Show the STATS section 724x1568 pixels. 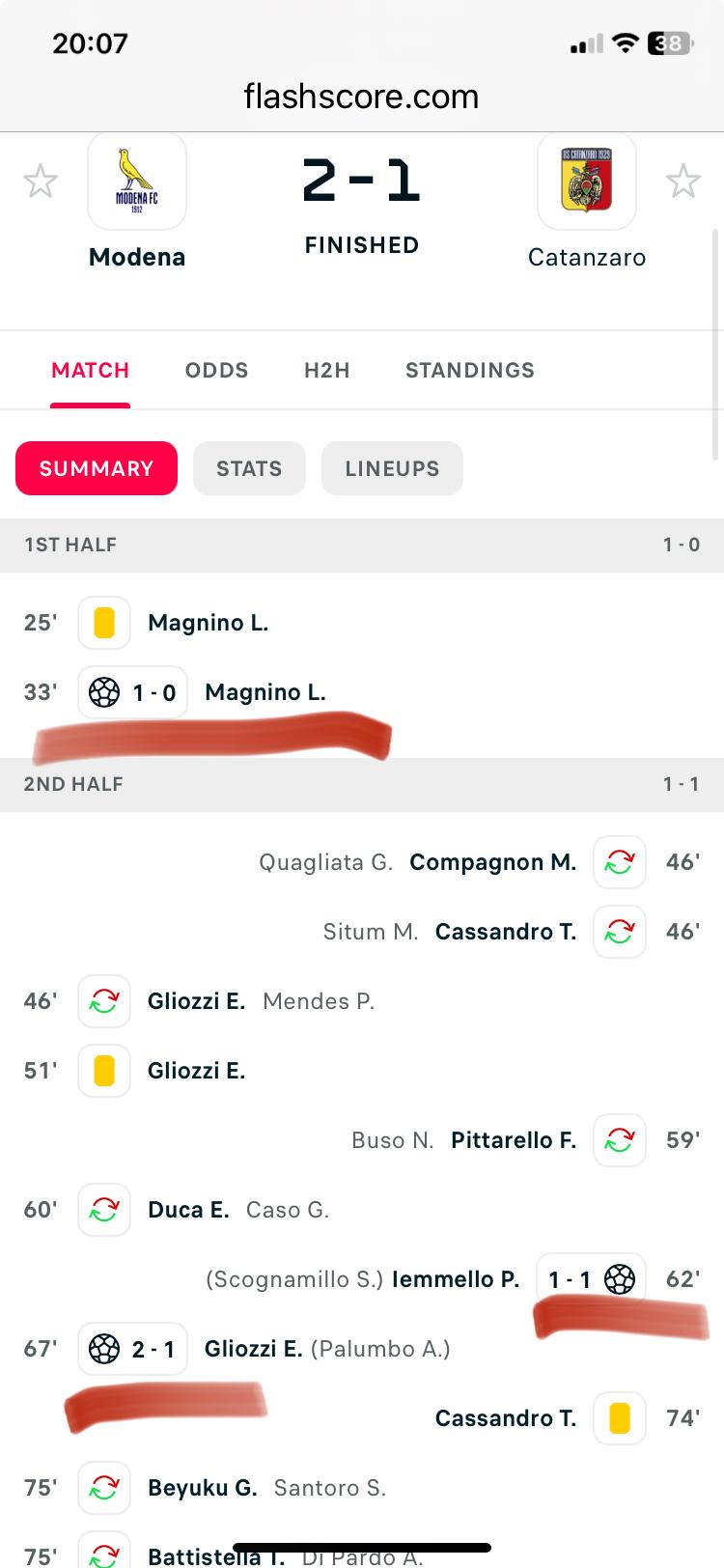point(249,468)
